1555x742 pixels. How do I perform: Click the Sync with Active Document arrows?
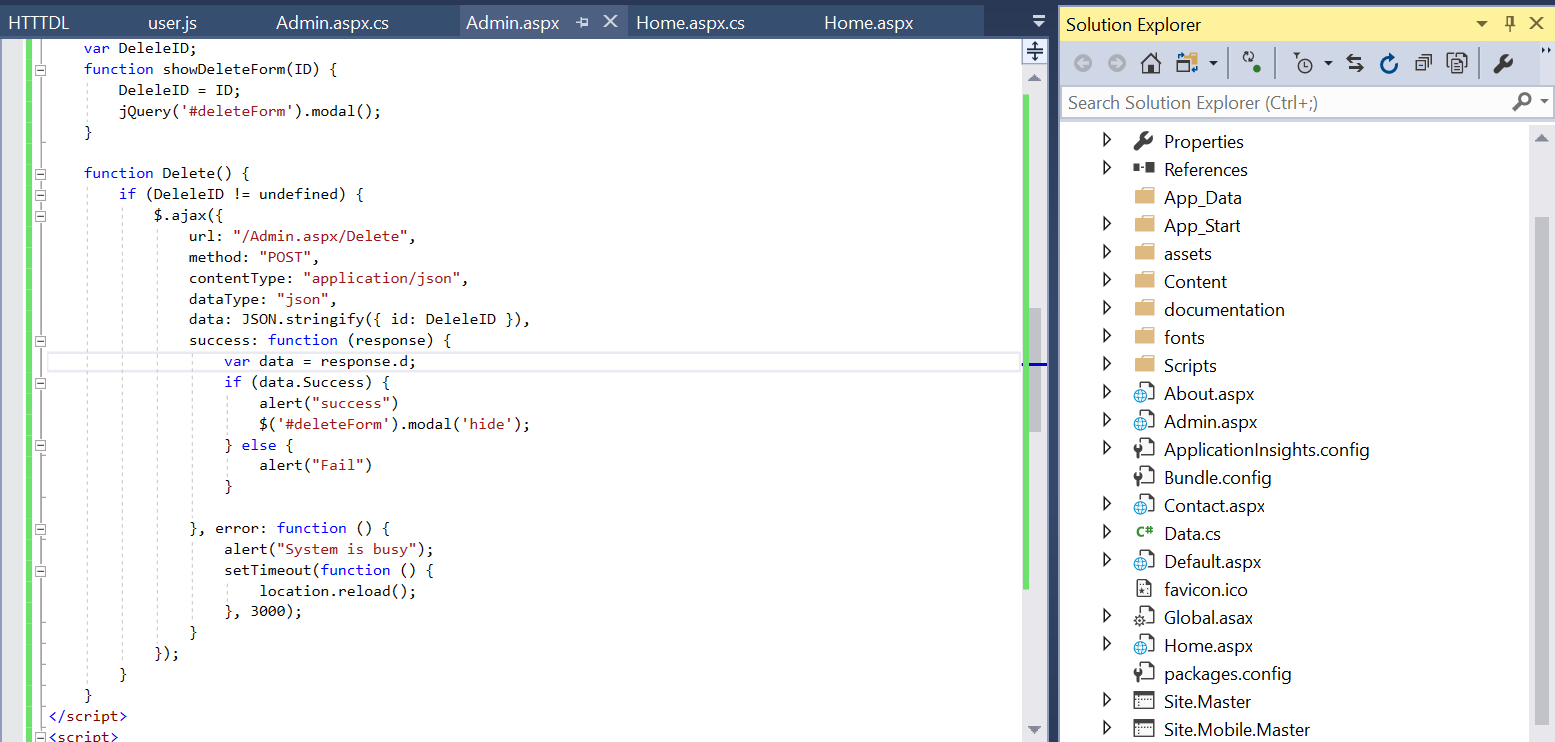pyautogui.click(x=1355, y=64)
